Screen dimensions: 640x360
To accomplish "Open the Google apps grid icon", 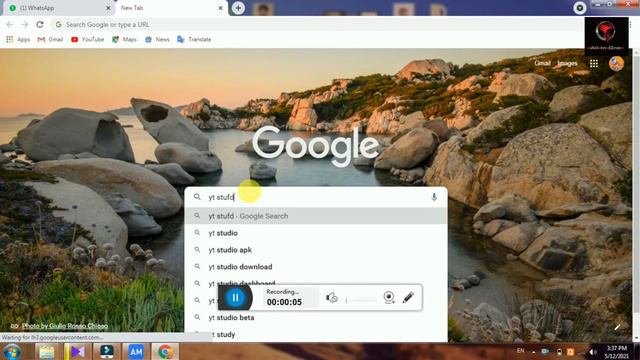I will [594, 63].
